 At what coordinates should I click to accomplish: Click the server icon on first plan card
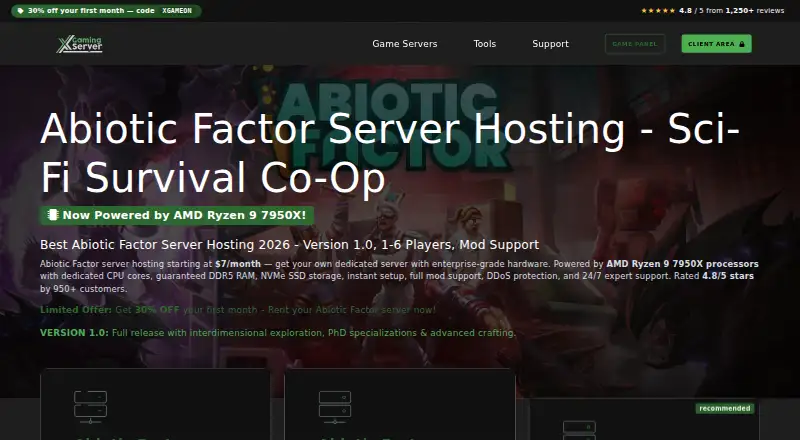pyautogui.click(x=90, y=407)
